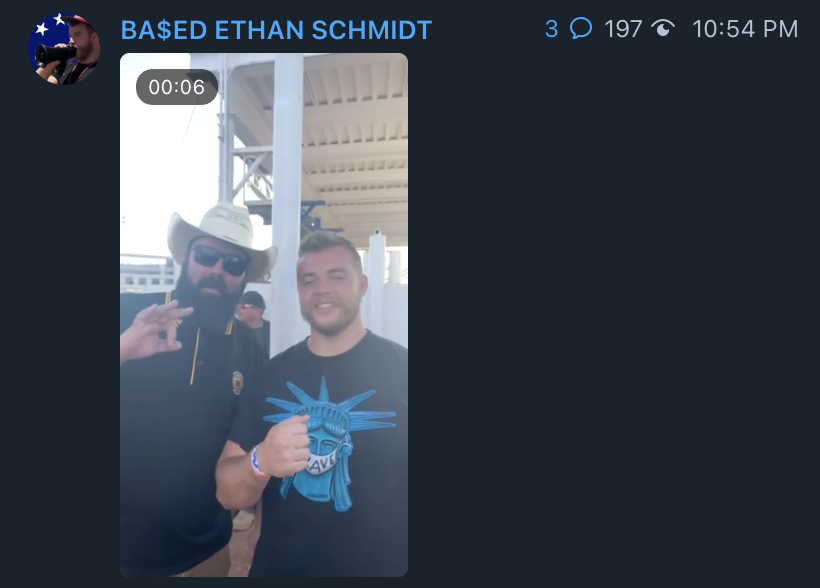
Task: Open the 3 comments count
Action: (551, 29)
